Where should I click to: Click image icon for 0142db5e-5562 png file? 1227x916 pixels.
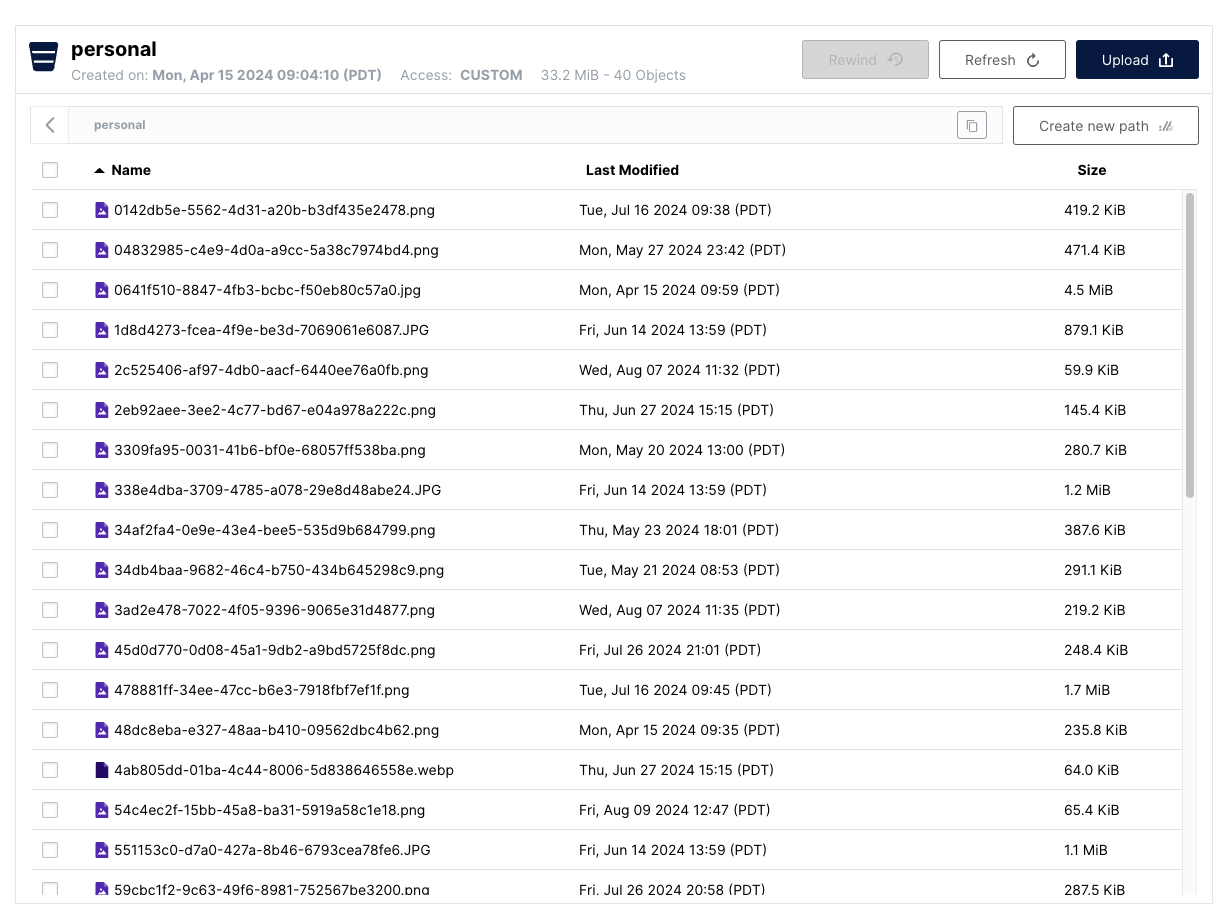(101, 210)
